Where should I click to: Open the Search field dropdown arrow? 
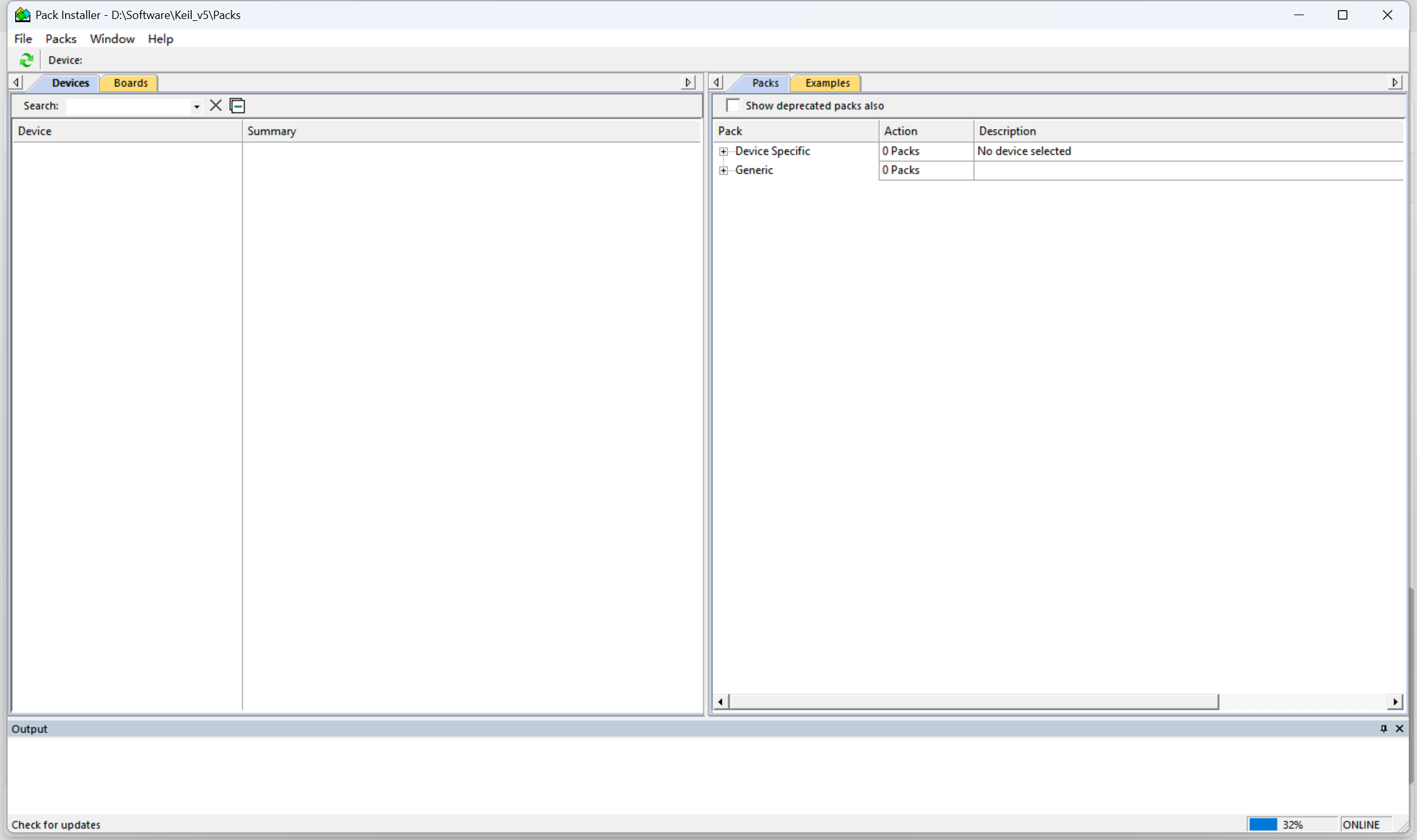[x=197, y=106]
